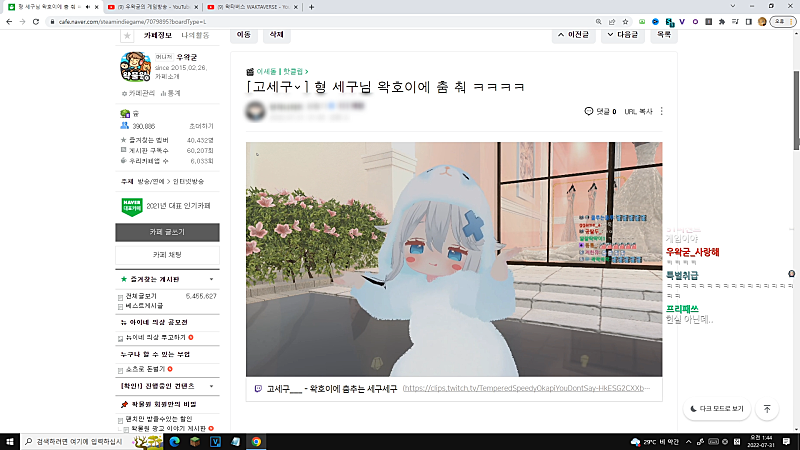Open the 카페정보 tab
This screenshot has height=450, width=800.
click(158, 35)
